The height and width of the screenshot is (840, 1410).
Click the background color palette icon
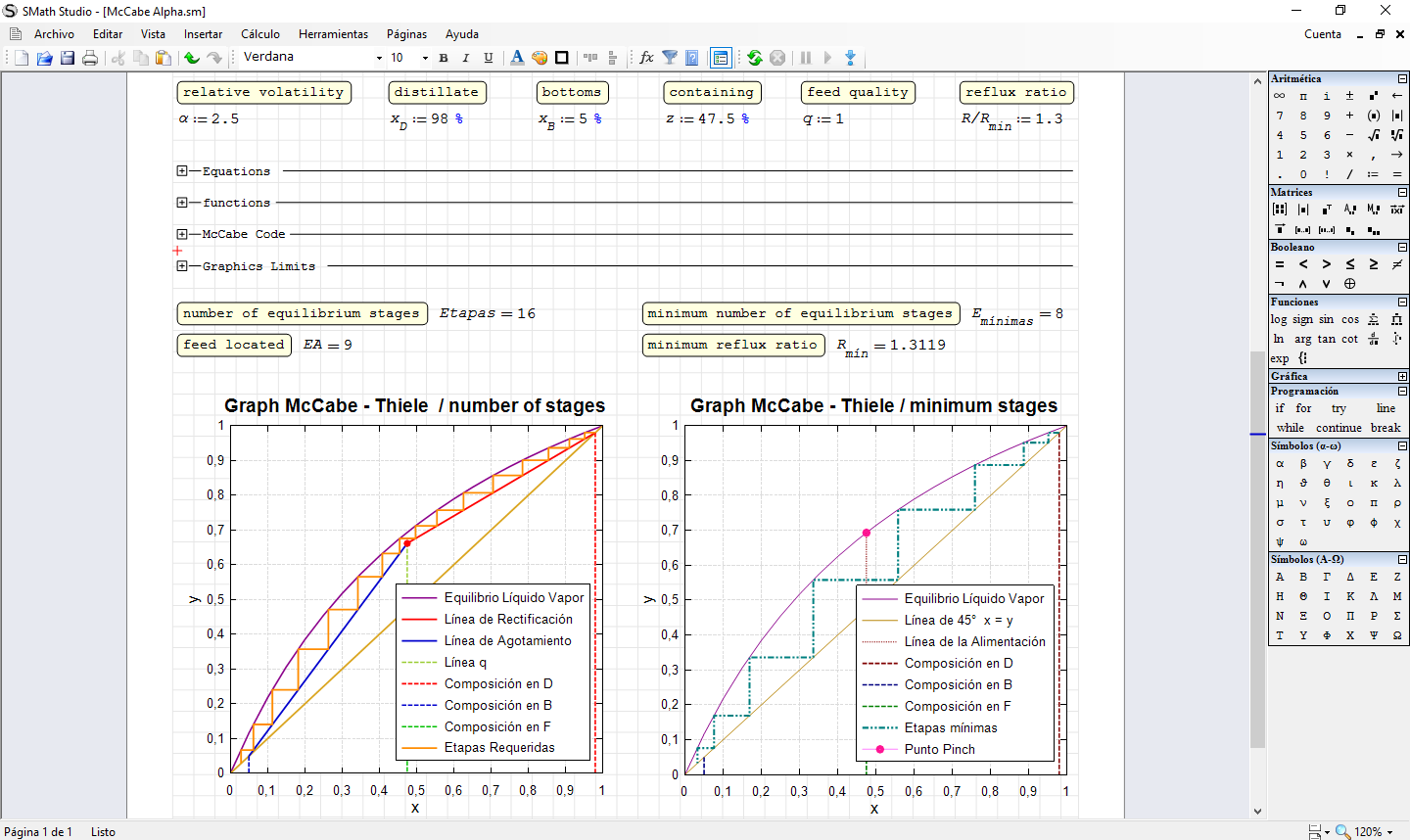click(x=540, y=58)
